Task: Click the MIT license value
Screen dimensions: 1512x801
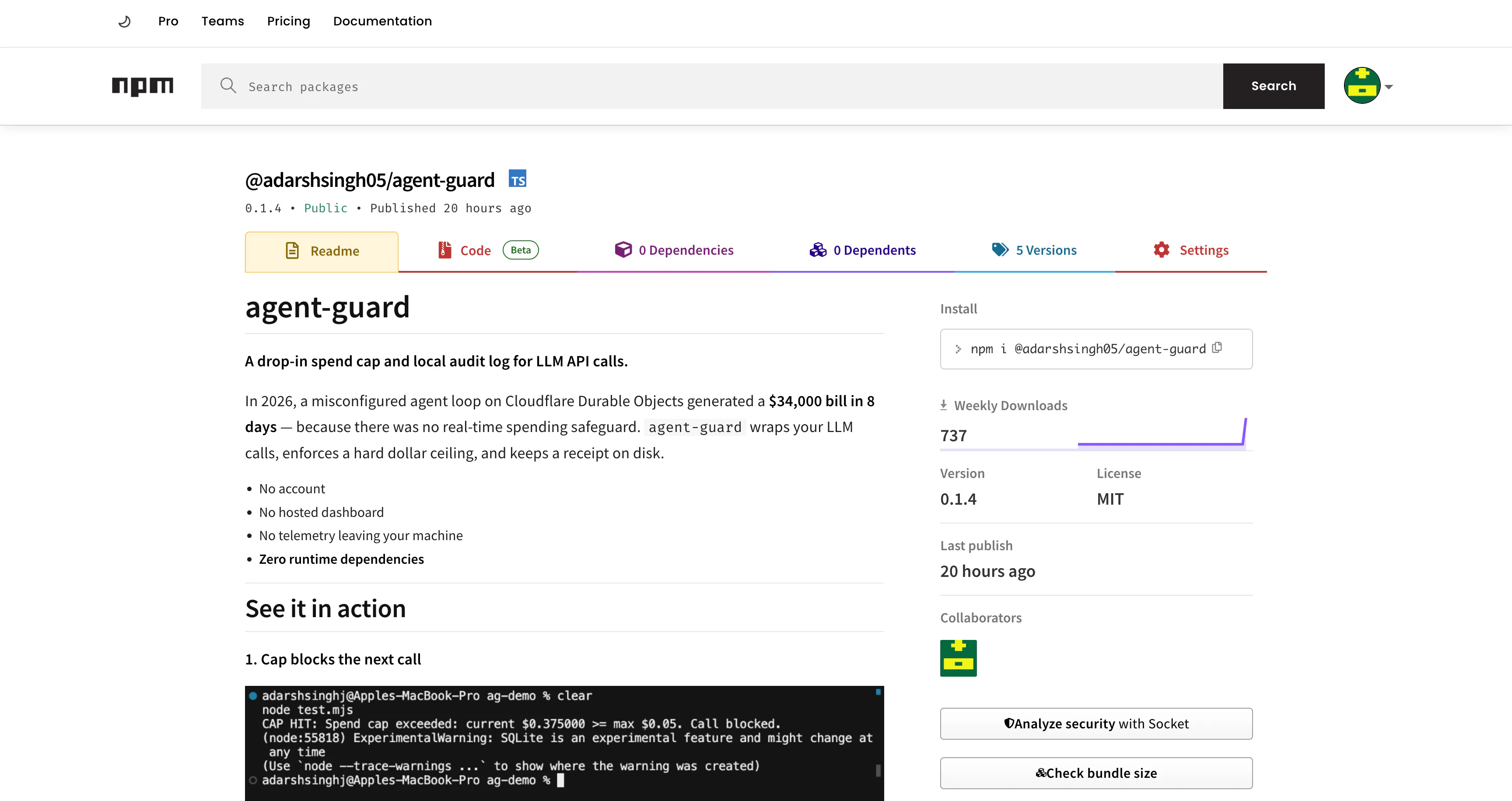Action: [x=1110, y=499]
